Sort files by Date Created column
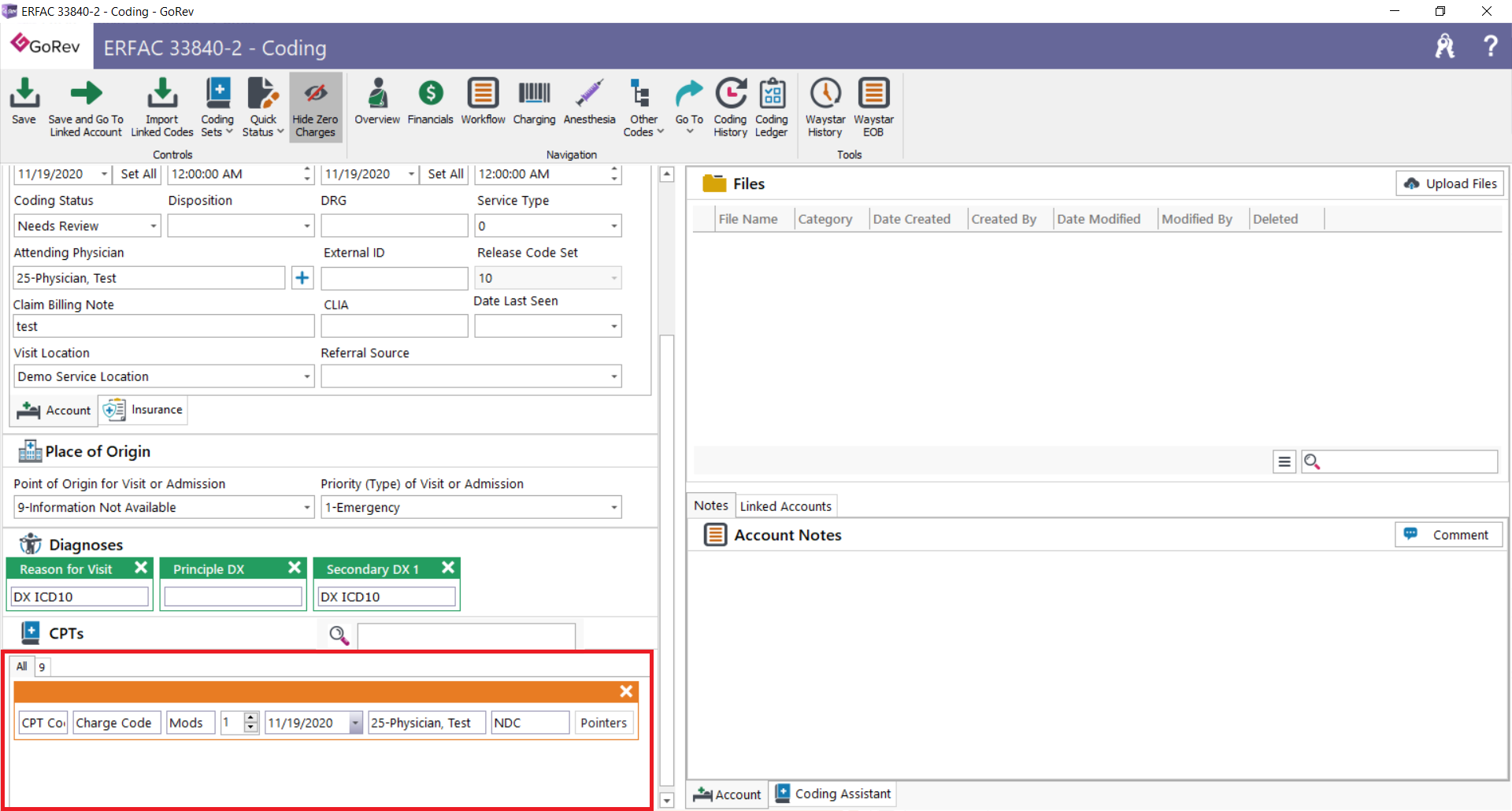The image size is (1512, 811). click(x=912, y=219)
